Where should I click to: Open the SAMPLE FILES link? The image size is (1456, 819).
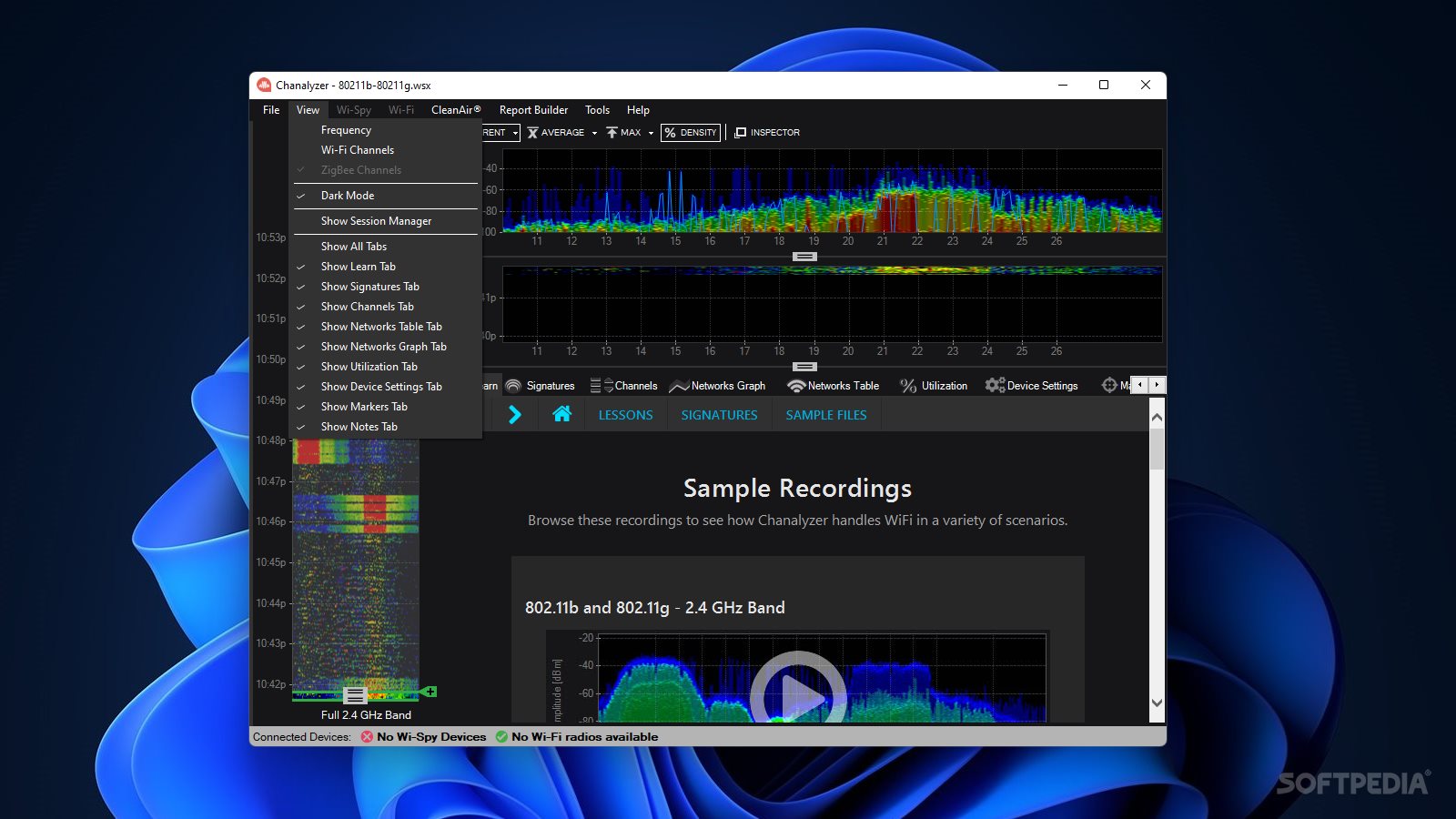coord(826,415)
